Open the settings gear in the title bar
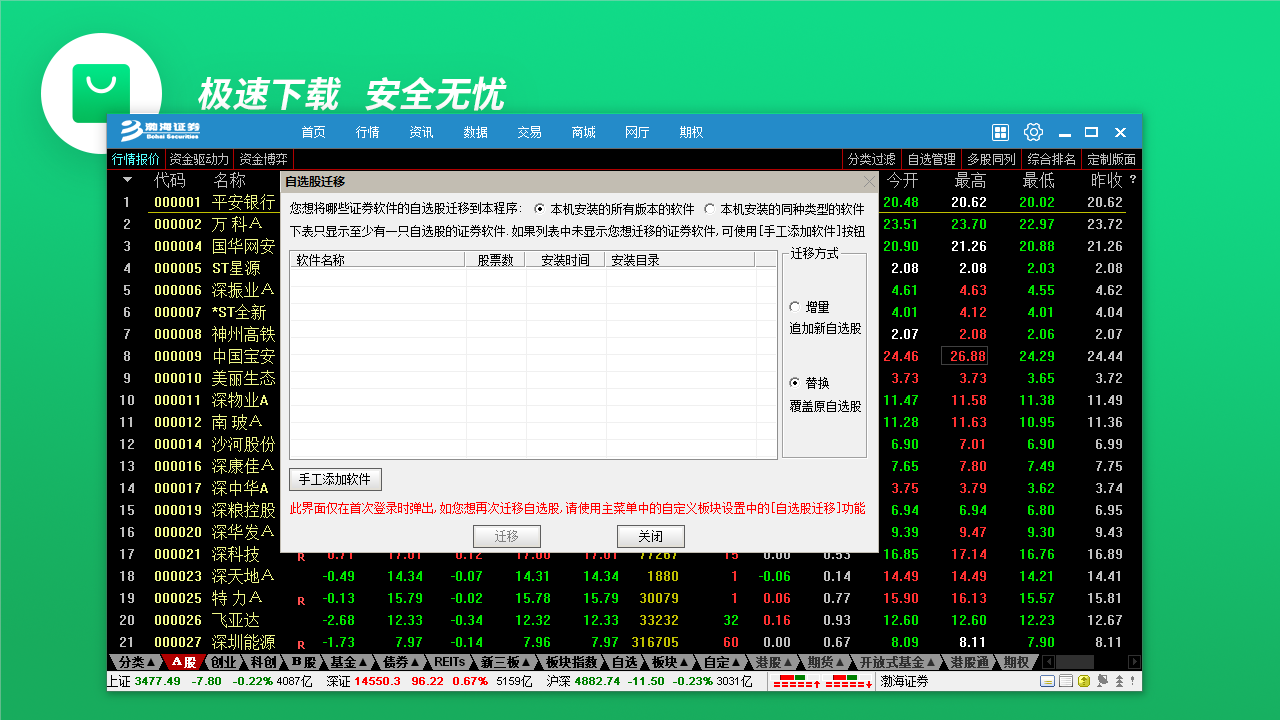This screenshot has width=1280, height=720. pos(1033,131)
